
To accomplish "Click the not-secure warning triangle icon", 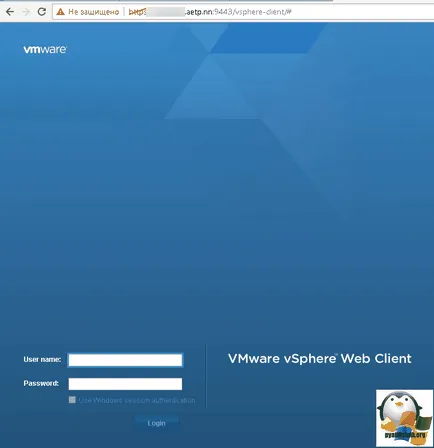I will point(60,12).
